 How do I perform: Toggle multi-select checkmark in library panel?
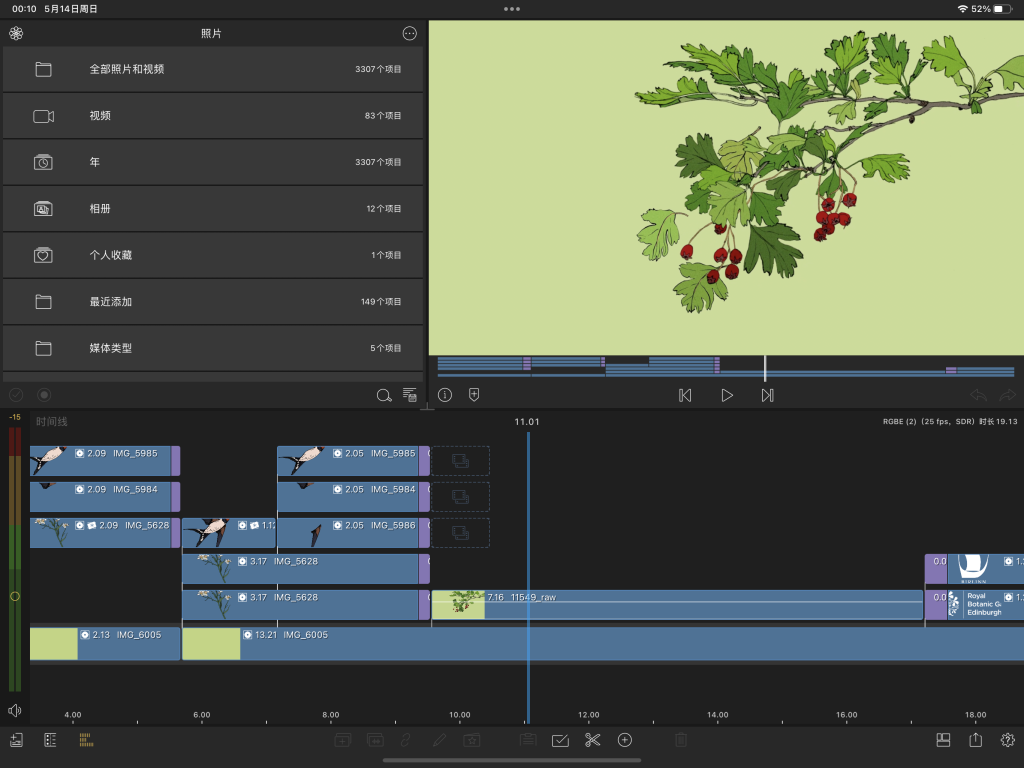(x=16, y=395)
